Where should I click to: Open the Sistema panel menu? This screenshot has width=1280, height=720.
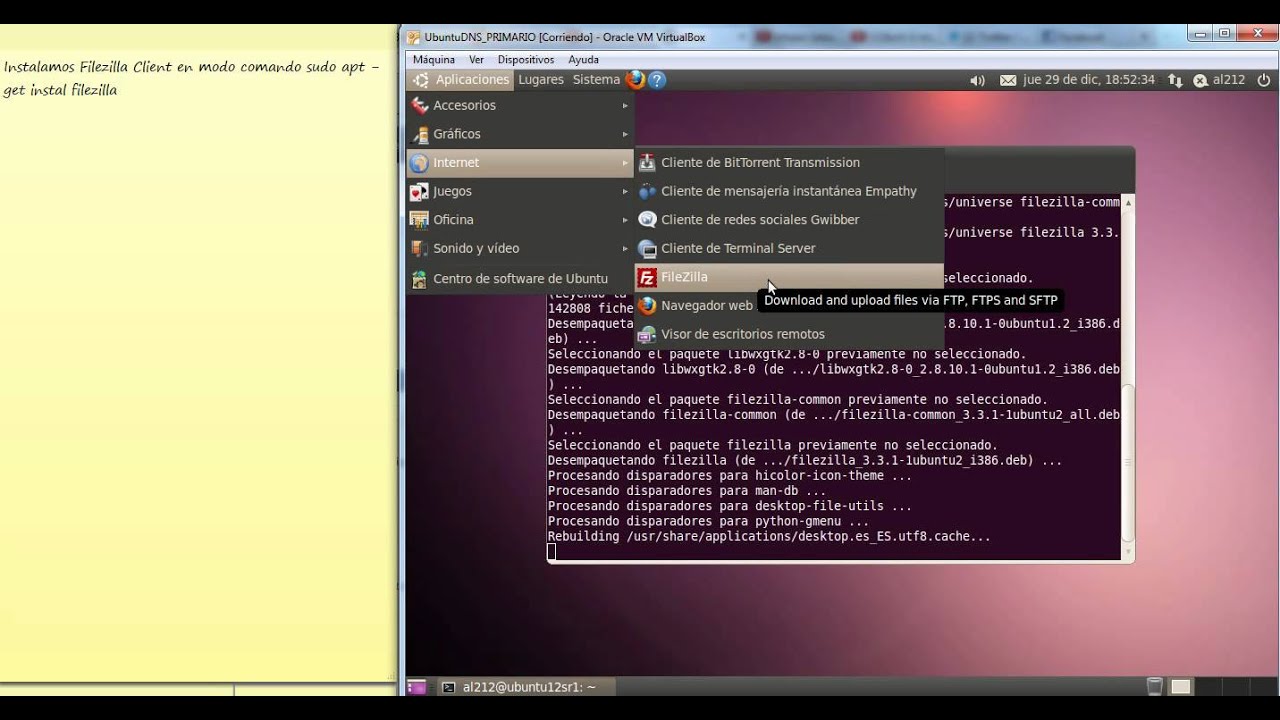(596, 80)
